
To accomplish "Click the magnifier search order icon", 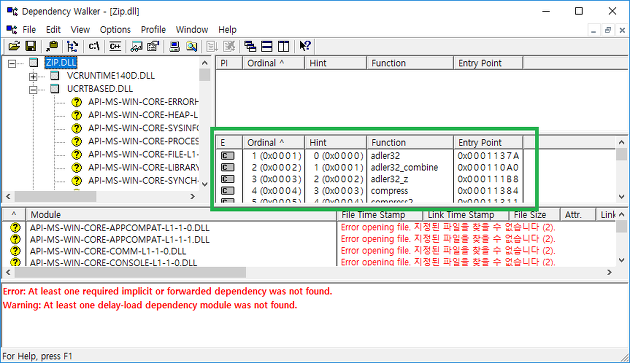I will (191, 47).
